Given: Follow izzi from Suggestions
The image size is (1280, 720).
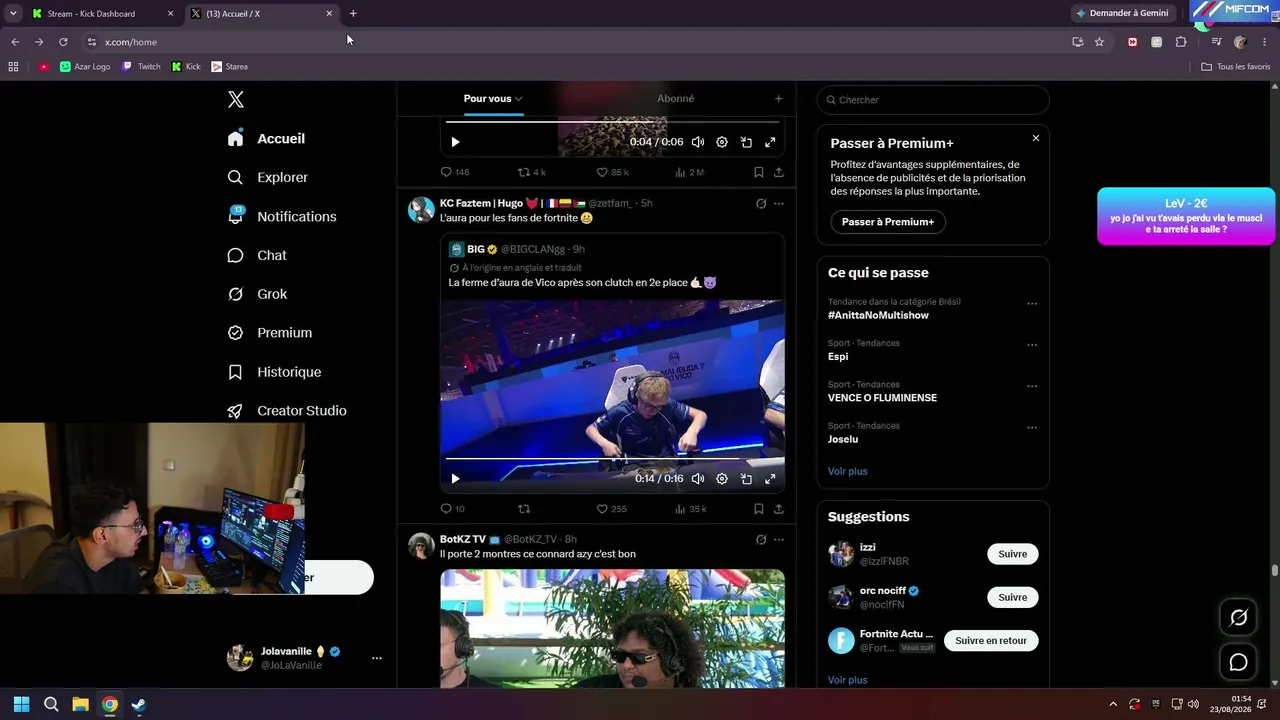Looking at the screenshot, I should pos(1012,554).
